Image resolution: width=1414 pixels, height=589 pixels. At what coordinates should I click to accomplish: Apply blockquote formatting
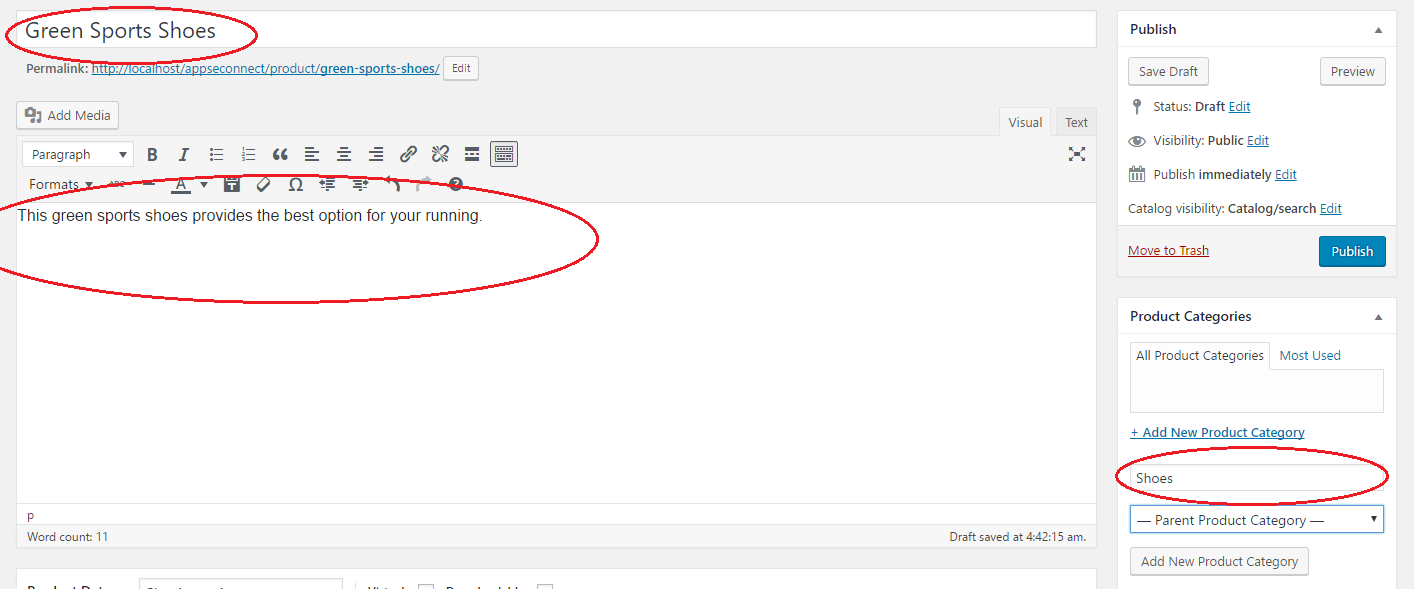coord(280,154)
